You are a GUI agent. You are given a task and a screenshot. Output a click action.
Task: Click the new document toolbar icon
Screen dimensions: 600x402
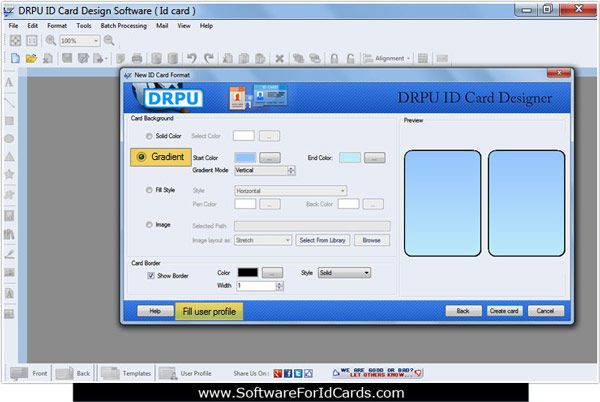click(15, 58)
